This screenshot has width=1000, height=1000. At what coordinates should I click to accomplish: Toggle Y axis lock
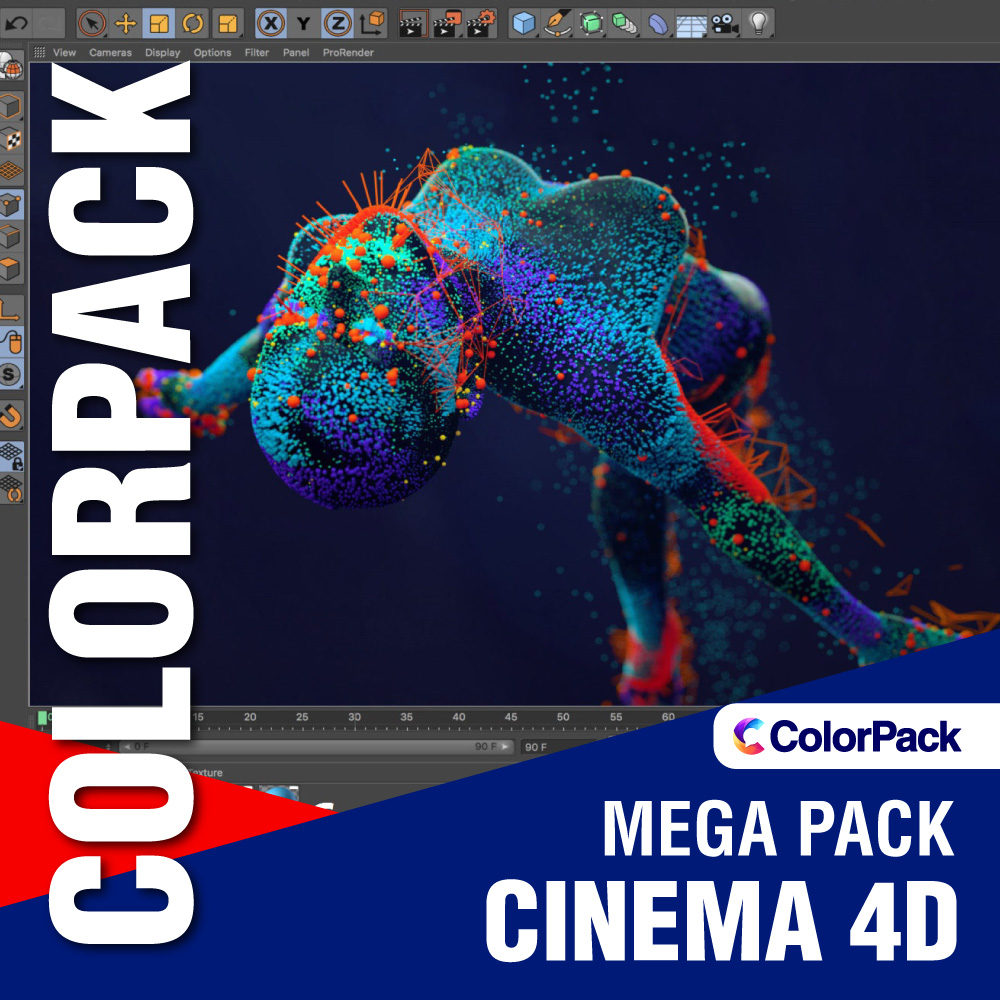point(304,22)
